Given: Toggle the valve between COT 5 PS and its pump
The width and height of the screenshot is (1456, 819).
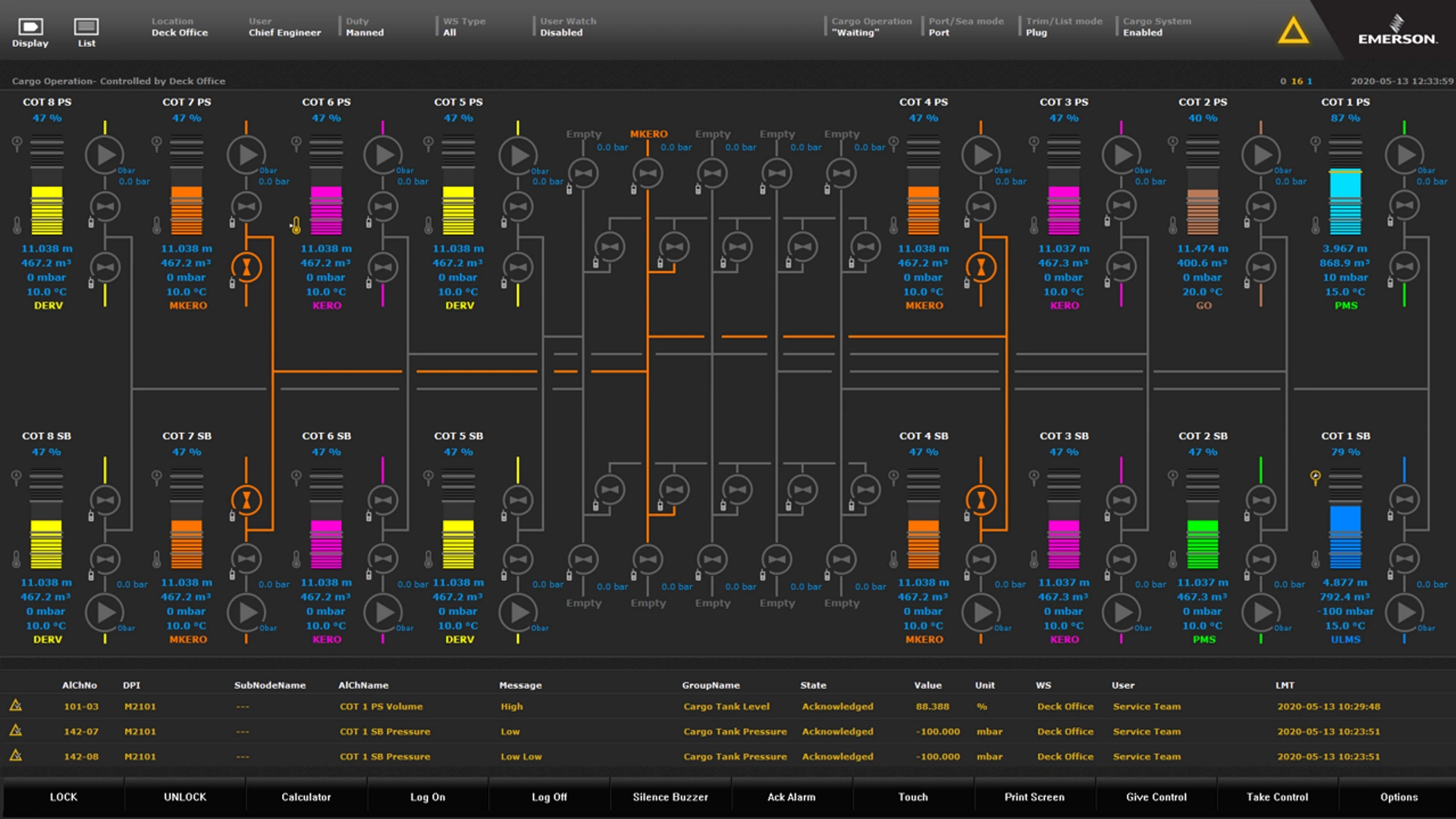Looking at the screenshot, I should 518,206.
